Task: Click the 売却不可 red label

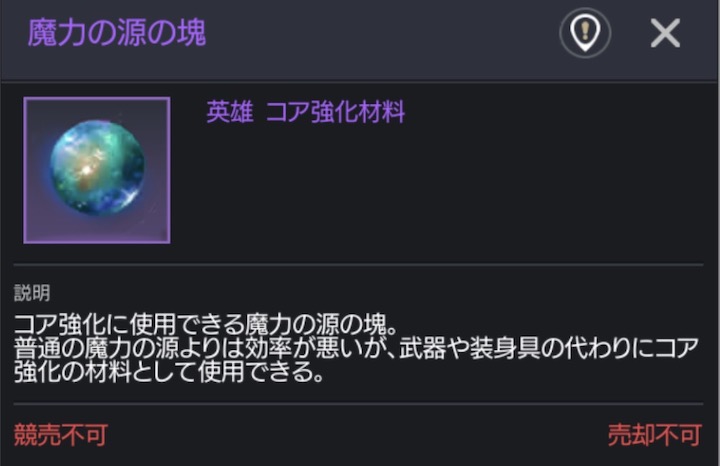Action: (x=654, y=435)
